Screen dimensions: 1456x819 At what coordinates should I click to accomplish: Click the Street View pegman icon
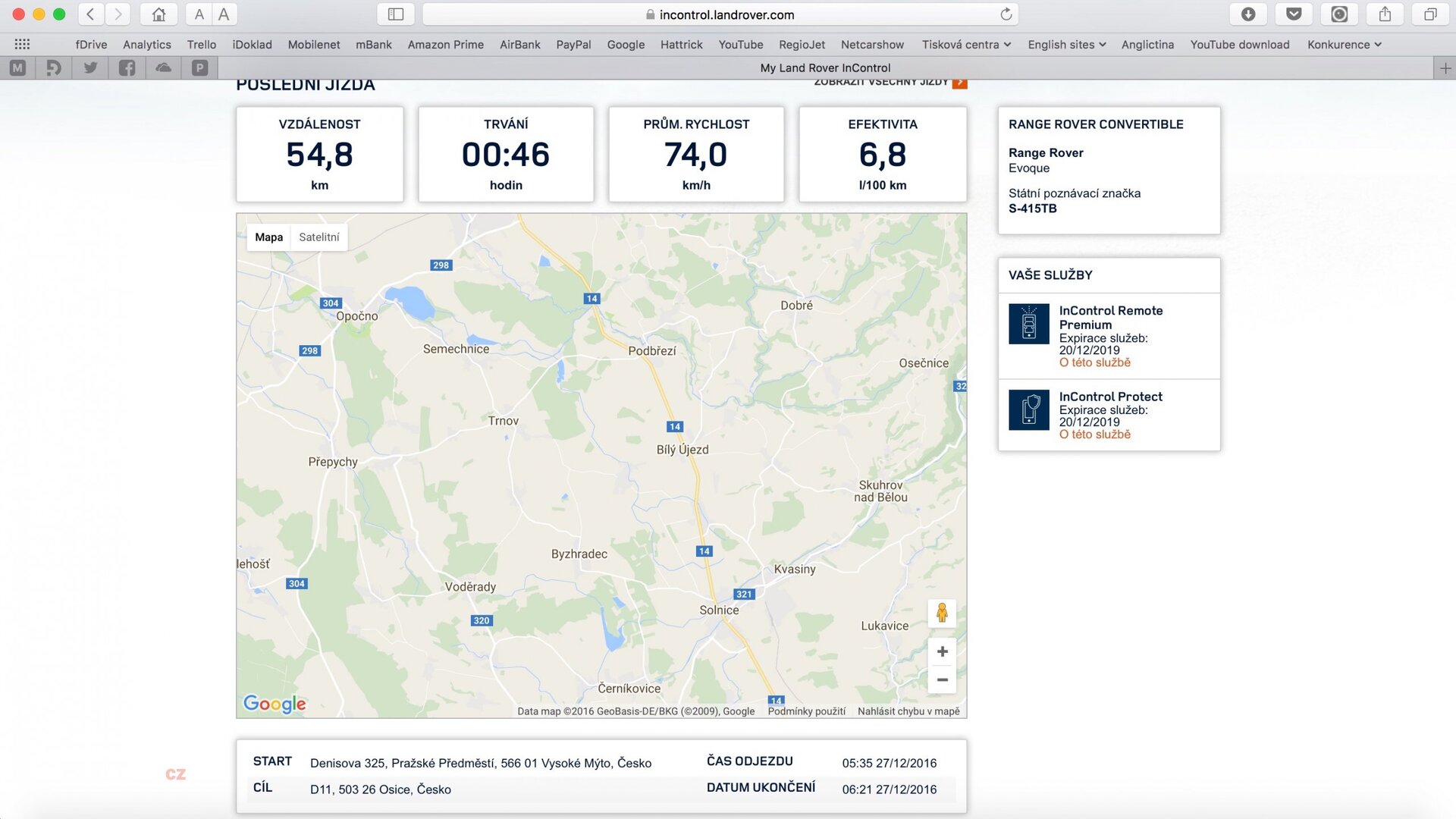(942, 612)
